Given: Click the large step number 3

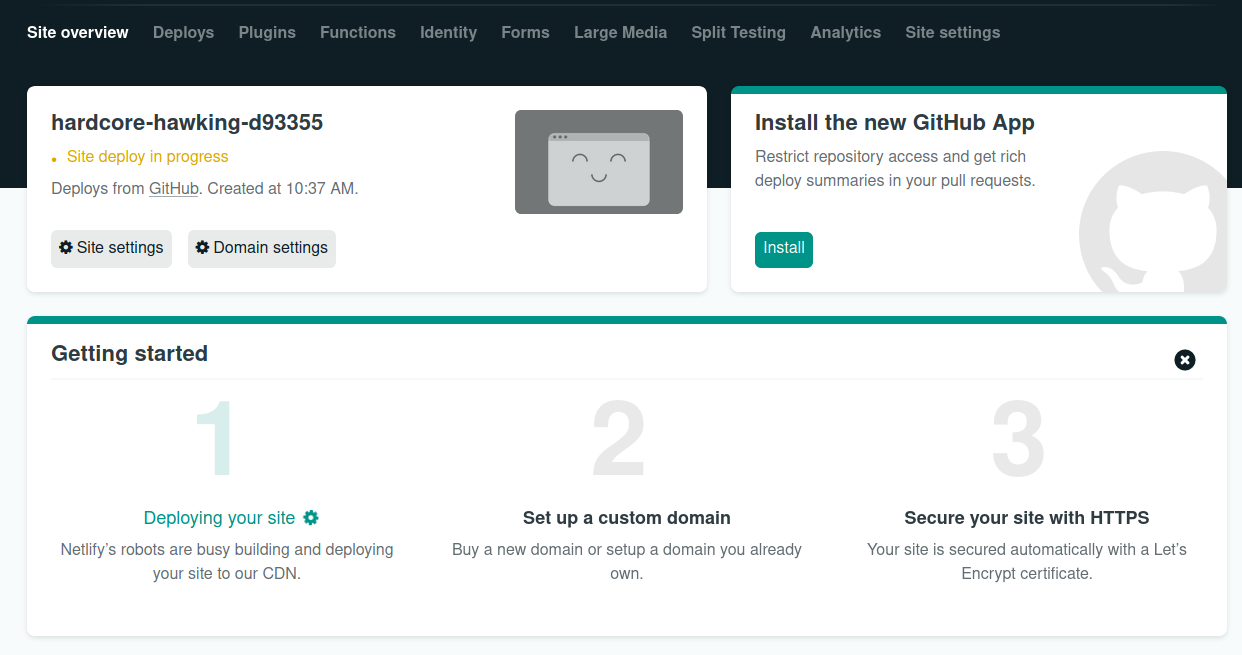Looking at the screenshot, I should pos(1018,440).
